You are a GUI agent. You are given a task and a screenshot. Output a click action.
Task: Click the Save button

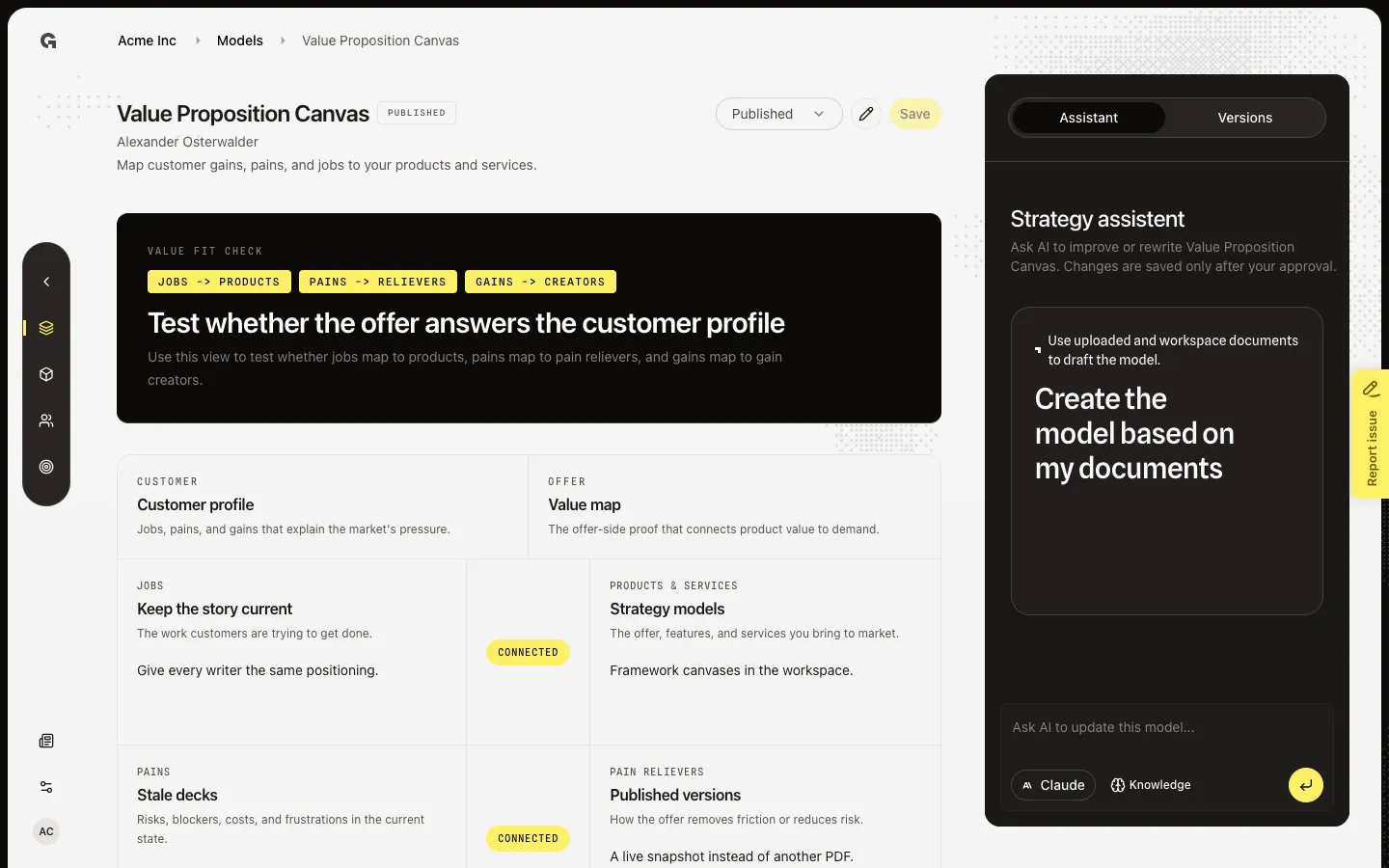pyautogui.click(x=914, y=114)
